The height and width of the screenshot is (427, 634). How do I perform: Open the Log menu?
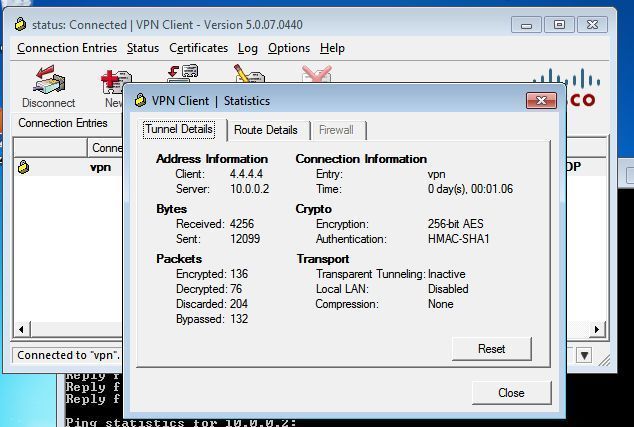tap(247, 48)
